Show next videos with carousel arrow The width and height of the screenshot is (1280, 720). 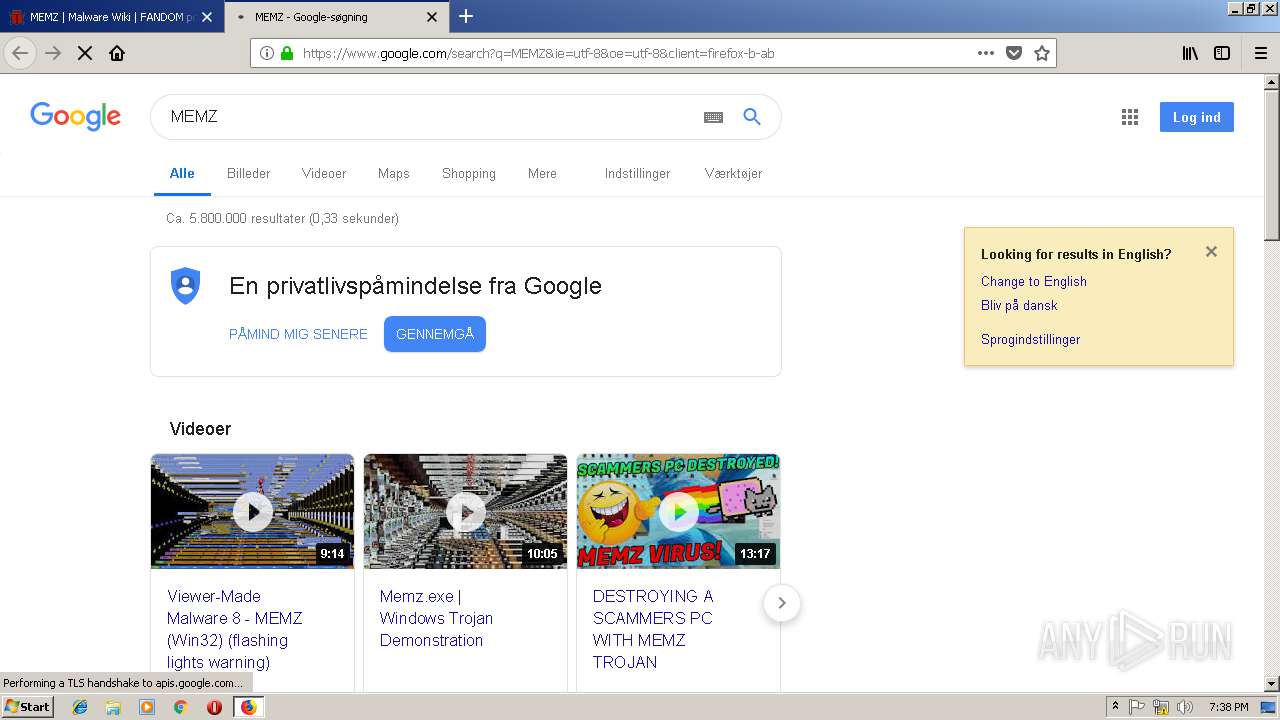pyautogui.click(x=782, y=603)
